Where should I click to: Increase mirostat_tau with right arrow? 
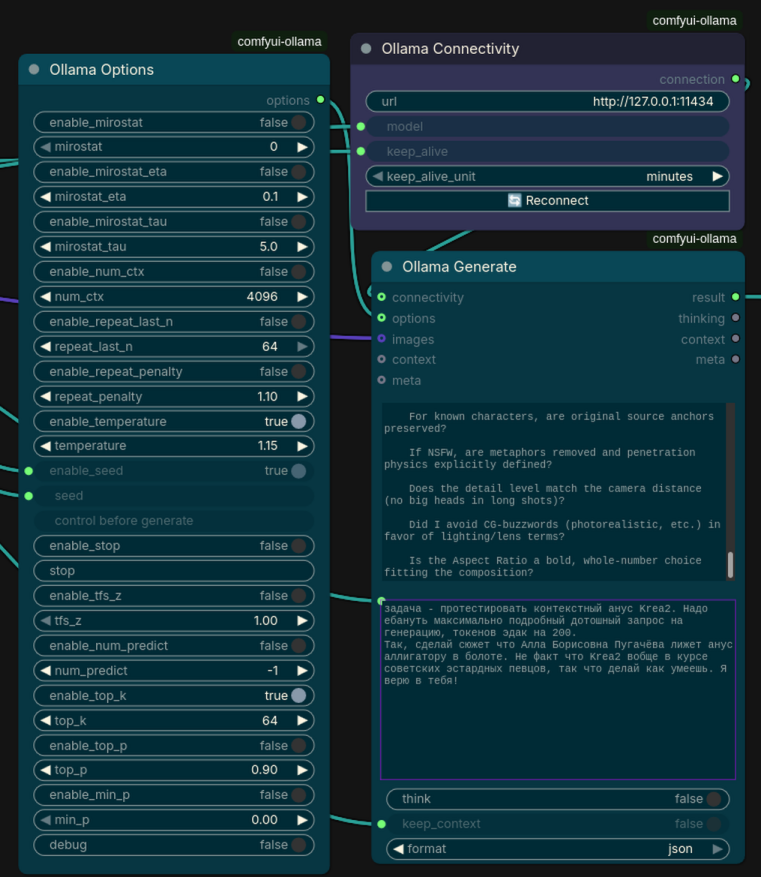point(302,247)
